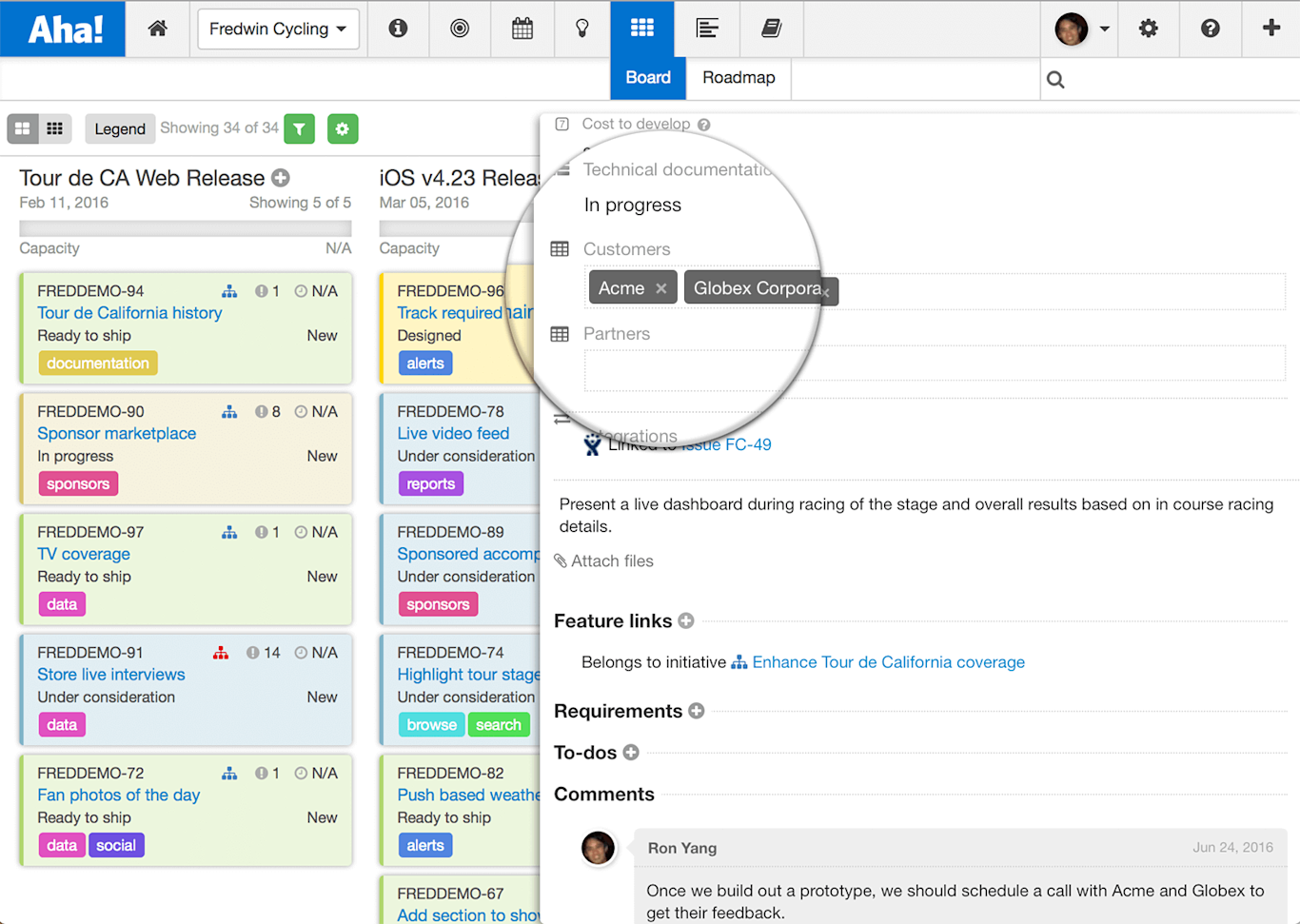Click the Jira icon next to Issue FC-49
The height and width of the screenshot is (924, 1300).
(x=592, y=444)
